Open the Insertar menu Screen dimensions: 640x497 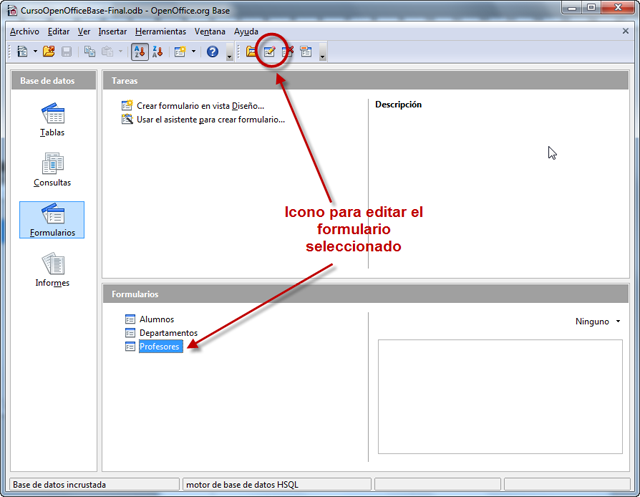(x=112, y=31)
